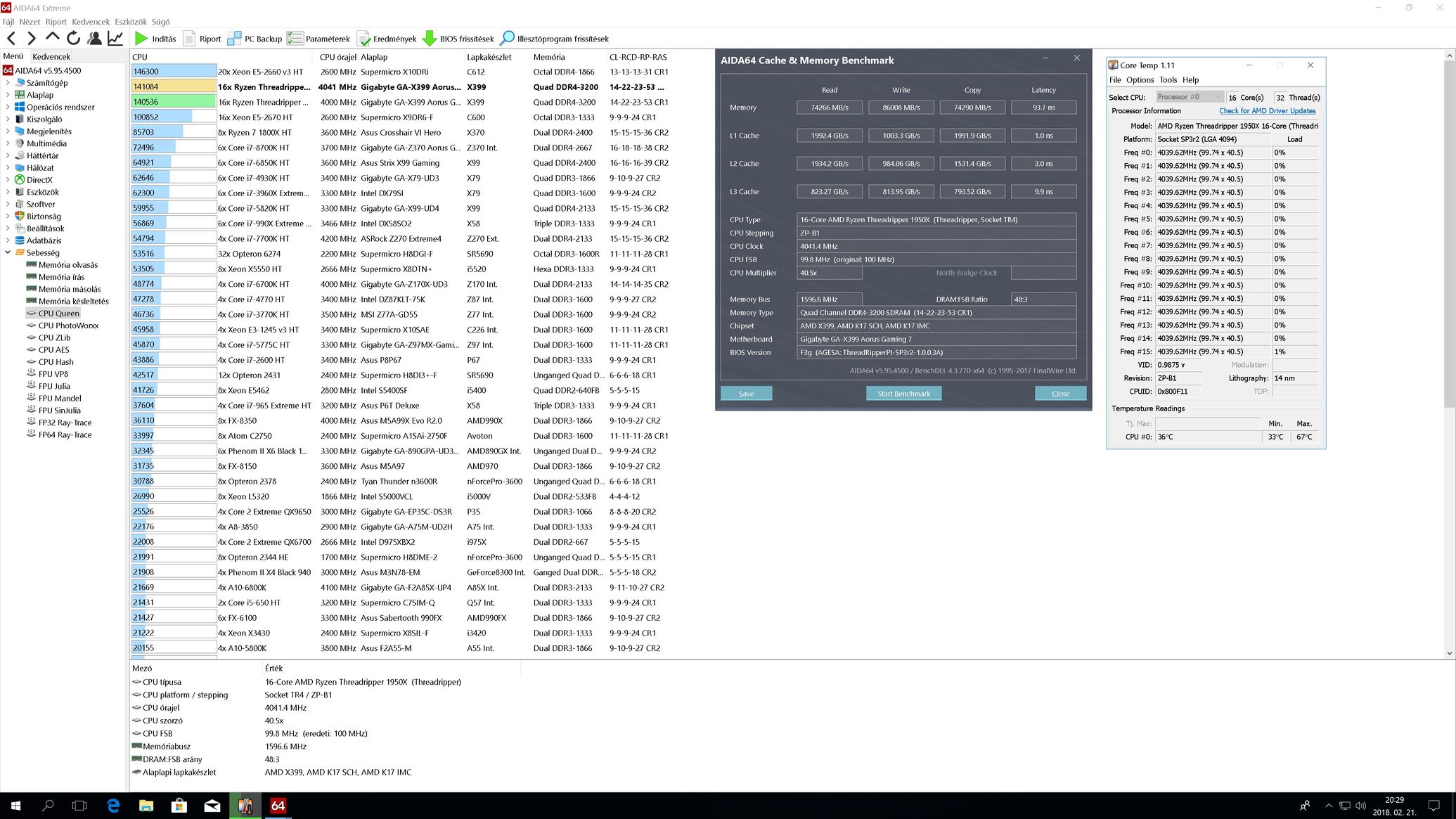Open the Fájl menu
Screen dimensions: 1456x819
tap(8, 22)
